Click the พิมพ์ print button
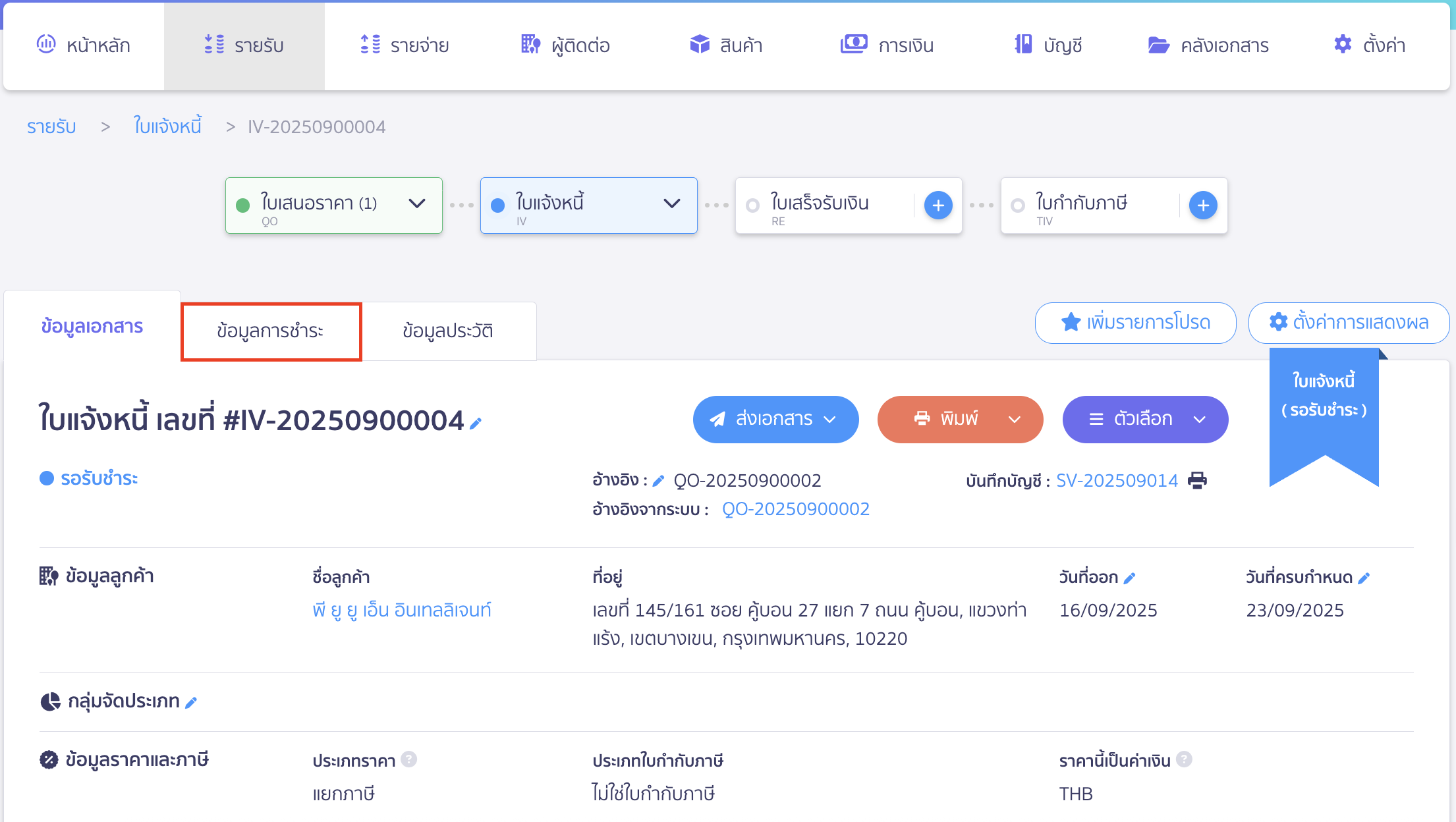Image resolution: width=1456 pixels, height=822 pixels. click(945, 419)
